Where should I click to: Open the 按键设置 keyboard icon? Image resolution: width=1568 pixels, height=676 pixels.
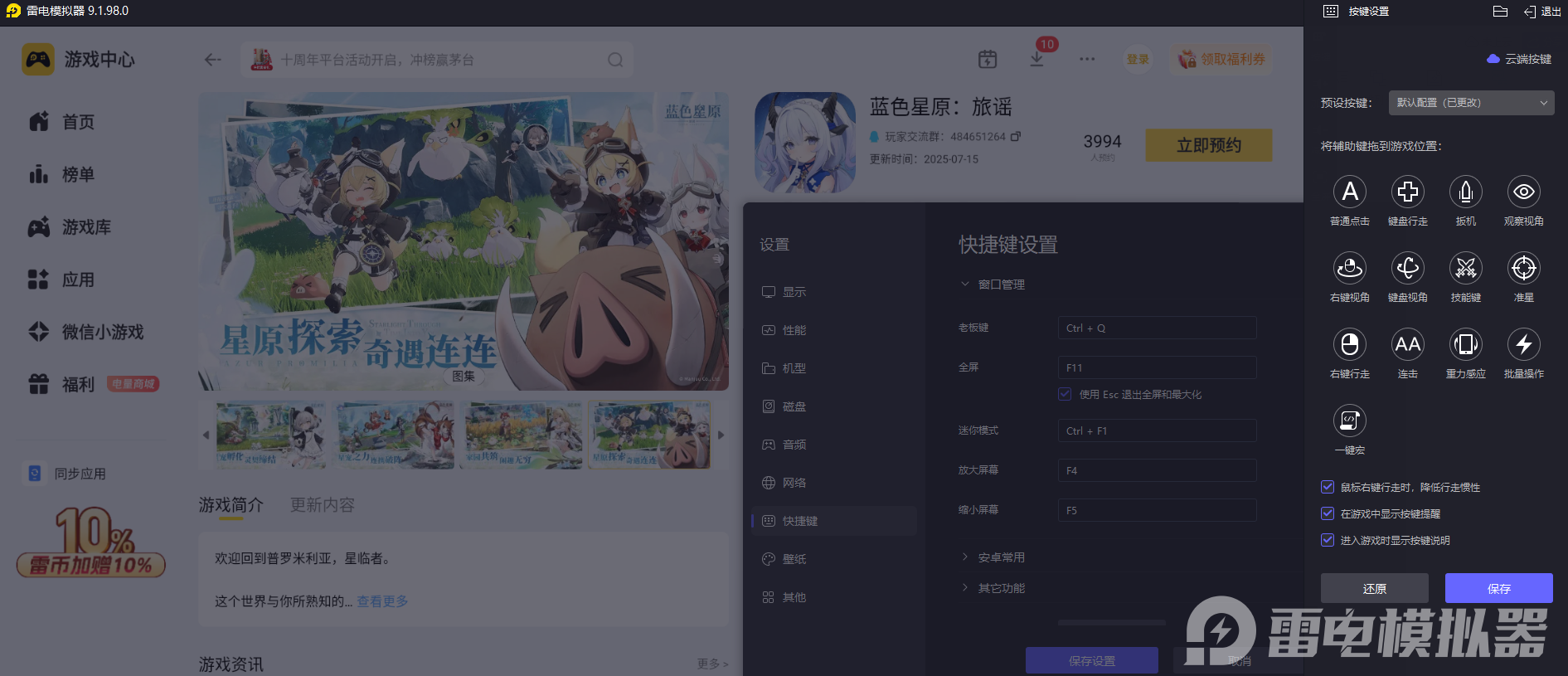(1331, 12)
